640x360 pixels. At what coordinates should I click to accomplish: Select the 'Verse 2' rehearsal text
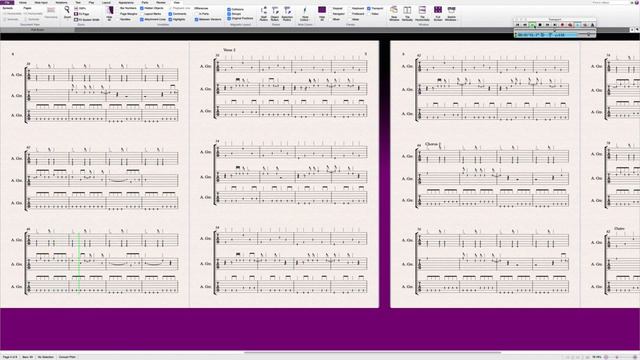[229, 50]
